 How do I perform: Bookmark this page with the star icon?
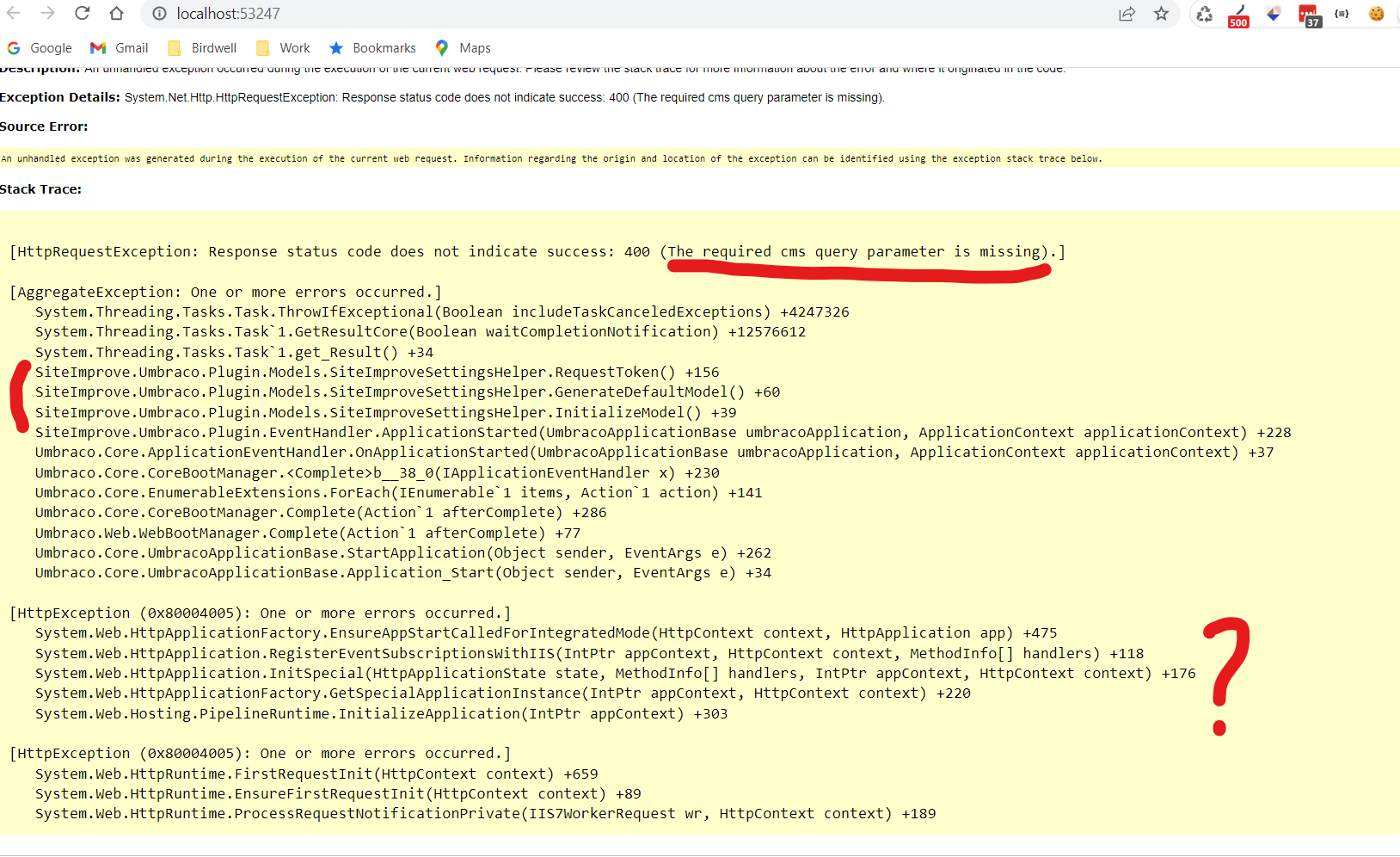1162,14
